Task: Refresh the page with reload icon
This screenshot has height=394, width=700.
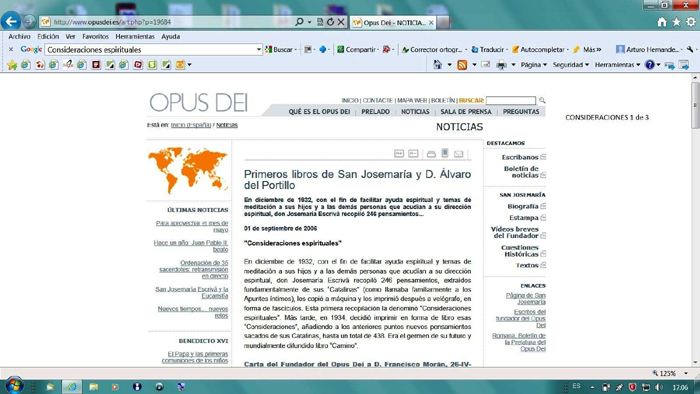Action: click(x=330, y=22)
